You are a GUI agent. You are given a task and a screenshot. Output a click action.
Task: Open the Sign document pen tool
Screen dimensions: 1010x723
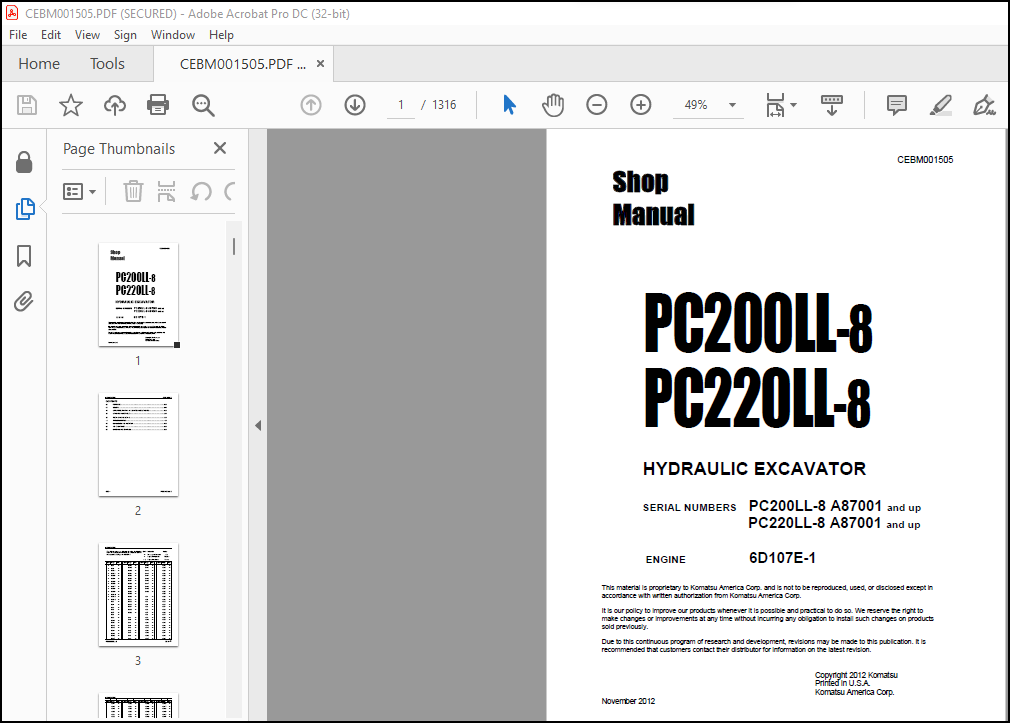click(984, 105)
